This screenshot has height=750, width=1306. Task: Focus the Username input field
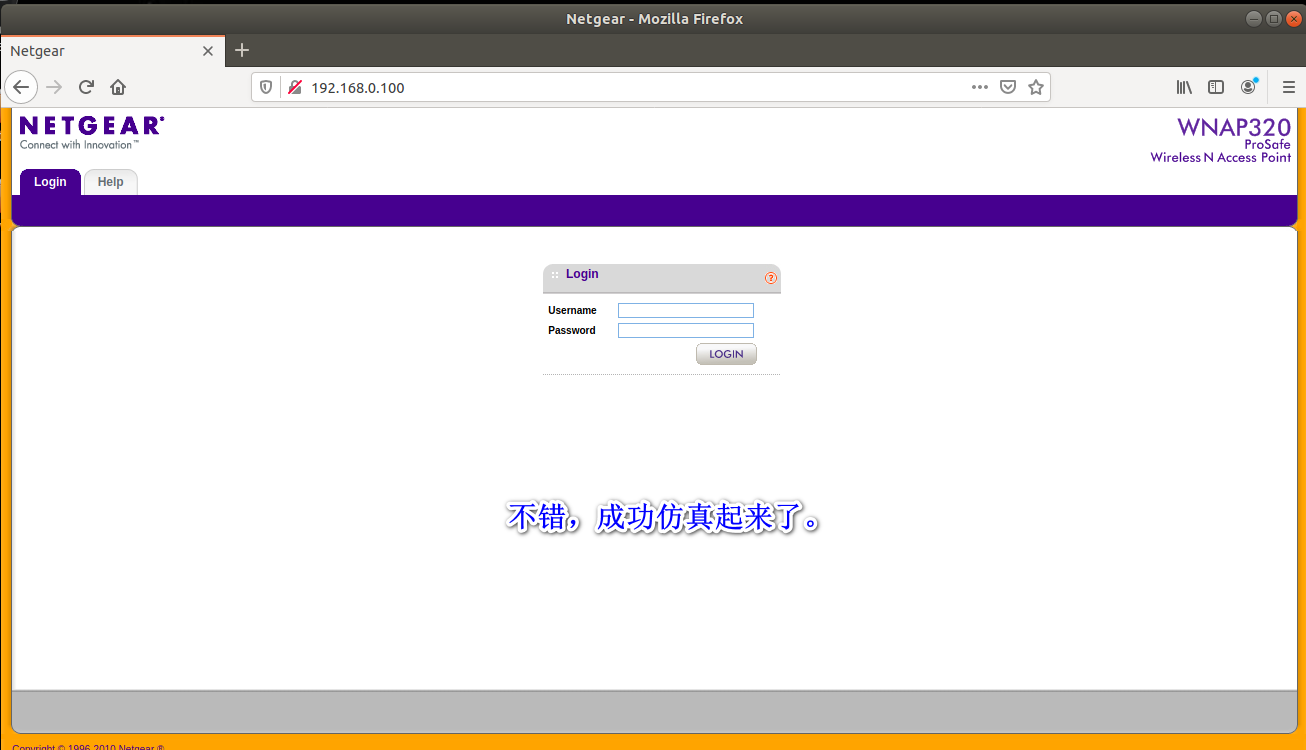685,311
